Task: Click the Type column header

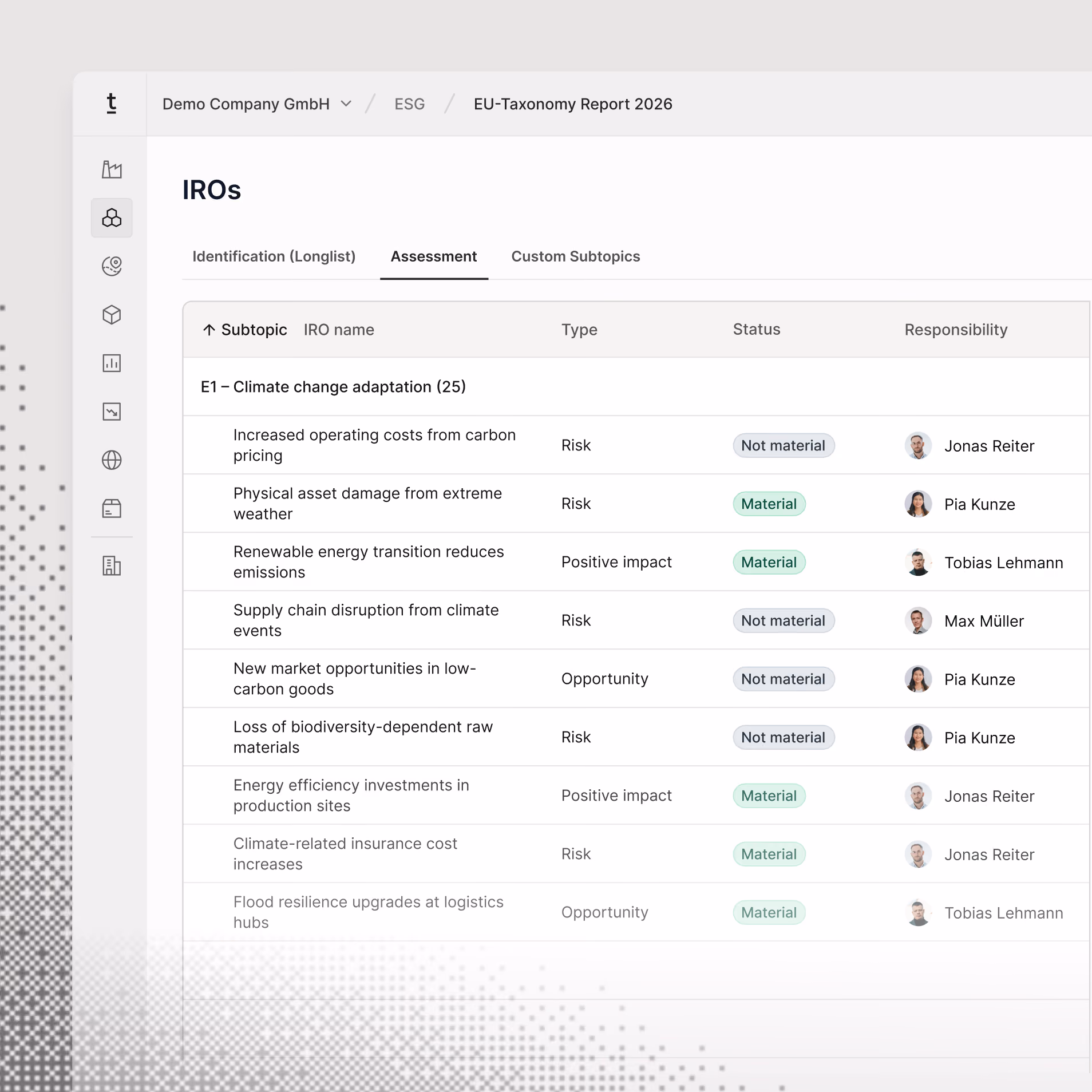Action: point(579,330)
